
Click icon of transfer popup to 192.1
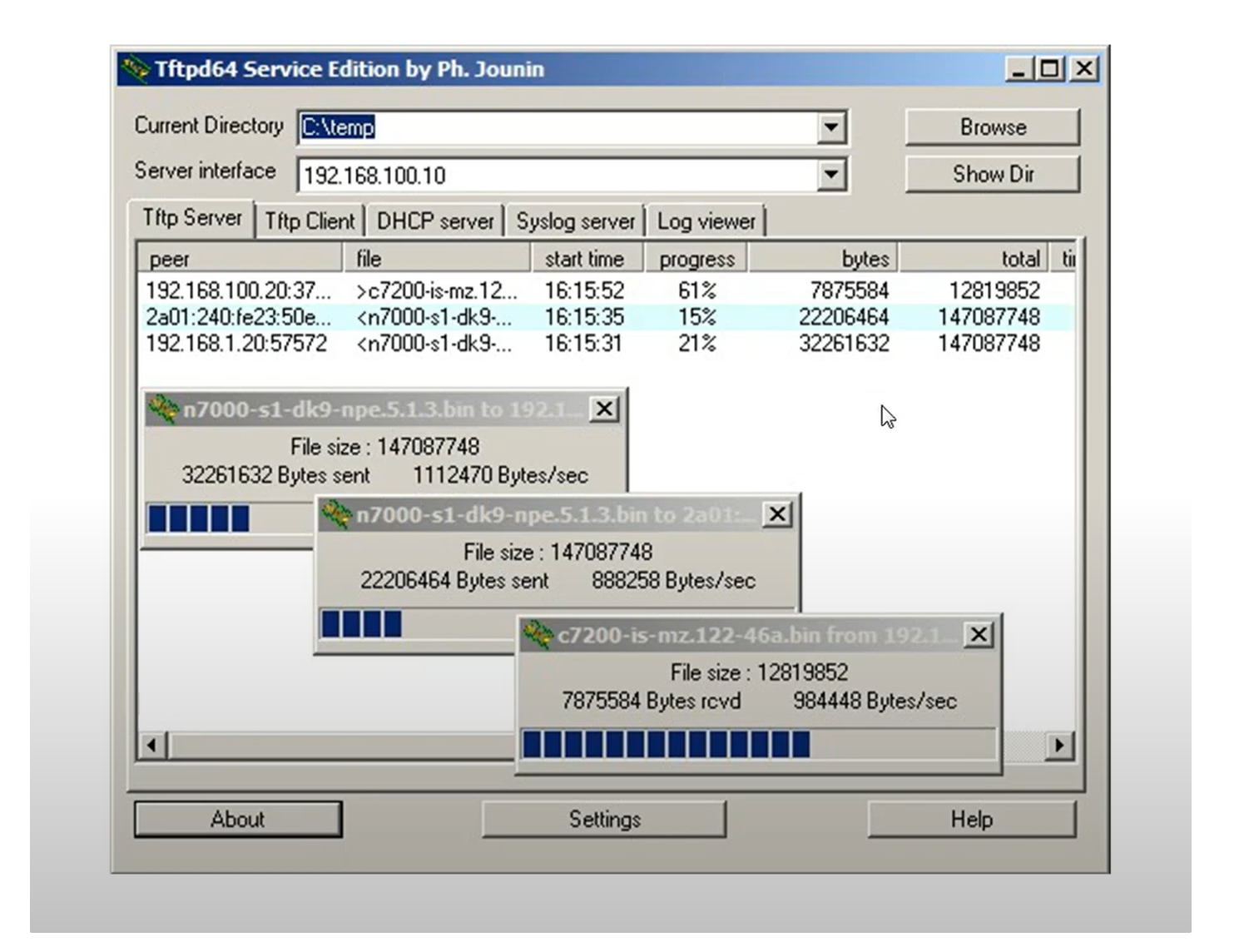163,409
